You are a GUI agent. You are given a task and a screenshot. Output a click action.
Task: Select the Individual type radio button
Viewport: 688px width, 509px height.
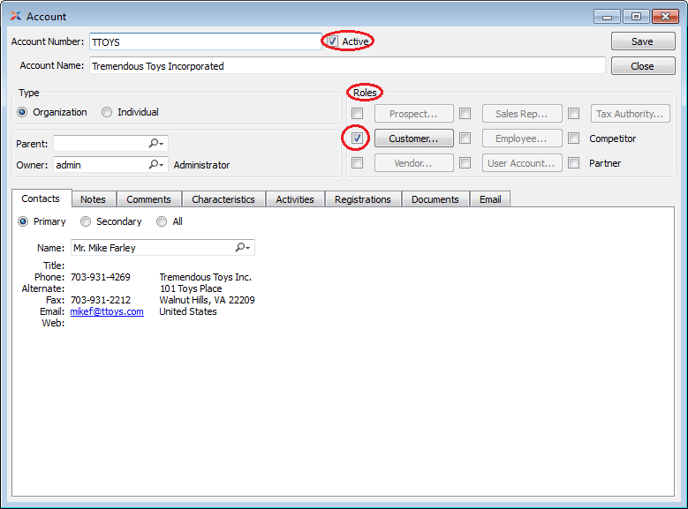[x=107, y=112]
